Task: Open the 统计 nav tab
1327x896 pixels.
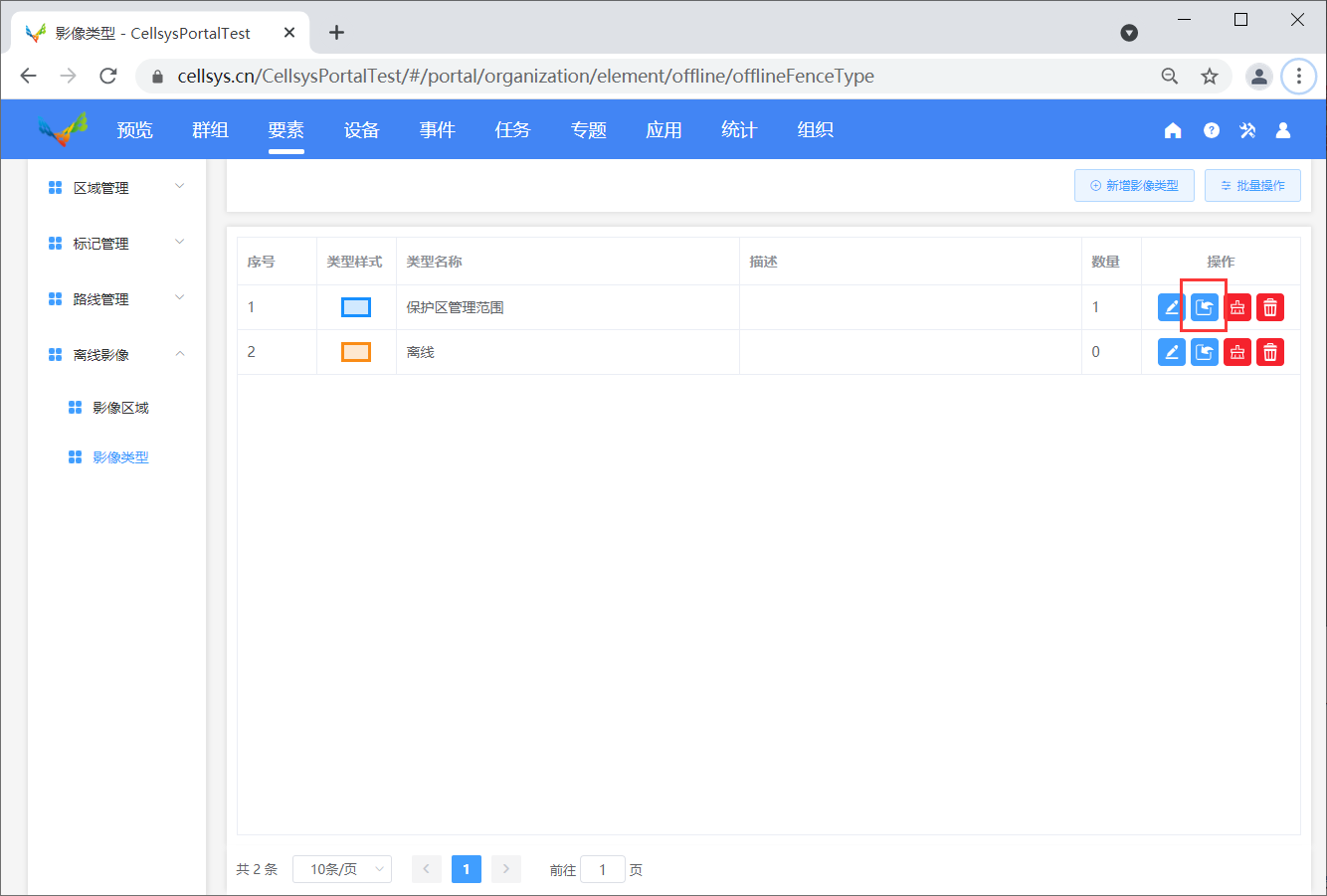Action: (x=739, y=130)
